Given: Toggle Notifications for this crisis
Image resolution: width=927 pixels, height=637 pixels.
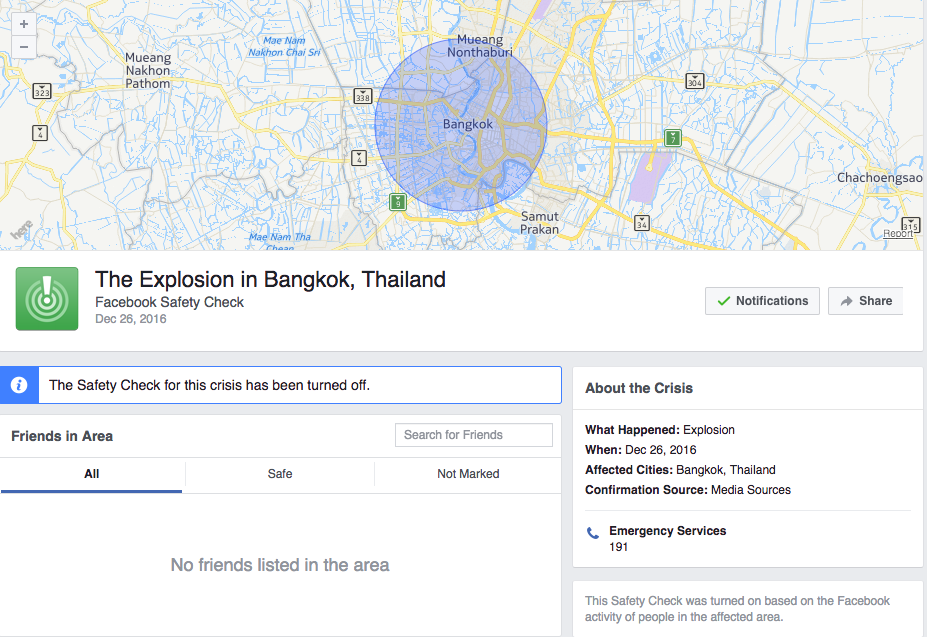Looking at the screenshot, I should pos(762,301).
